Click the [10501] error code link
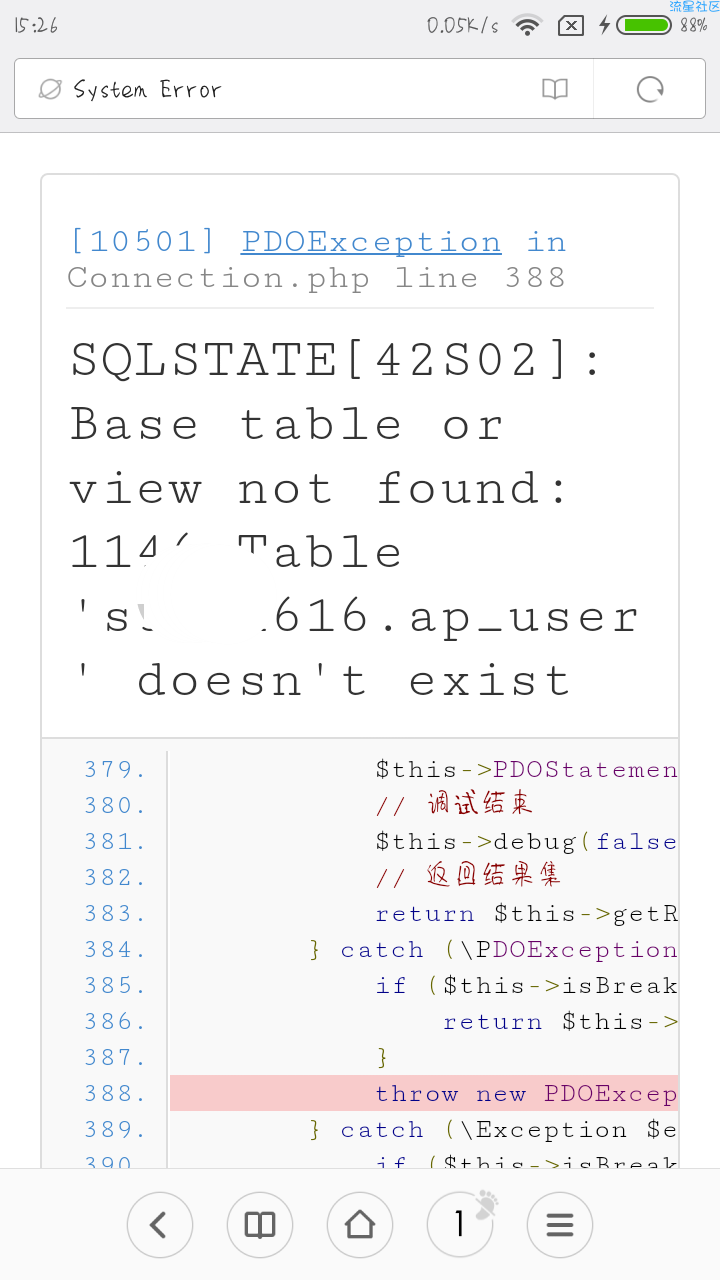720x1280 pixels. click(142, 242)
